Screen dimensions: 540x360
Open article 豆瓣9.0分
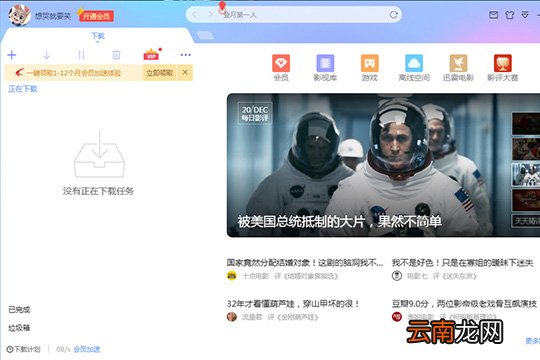tap(464, 304)
